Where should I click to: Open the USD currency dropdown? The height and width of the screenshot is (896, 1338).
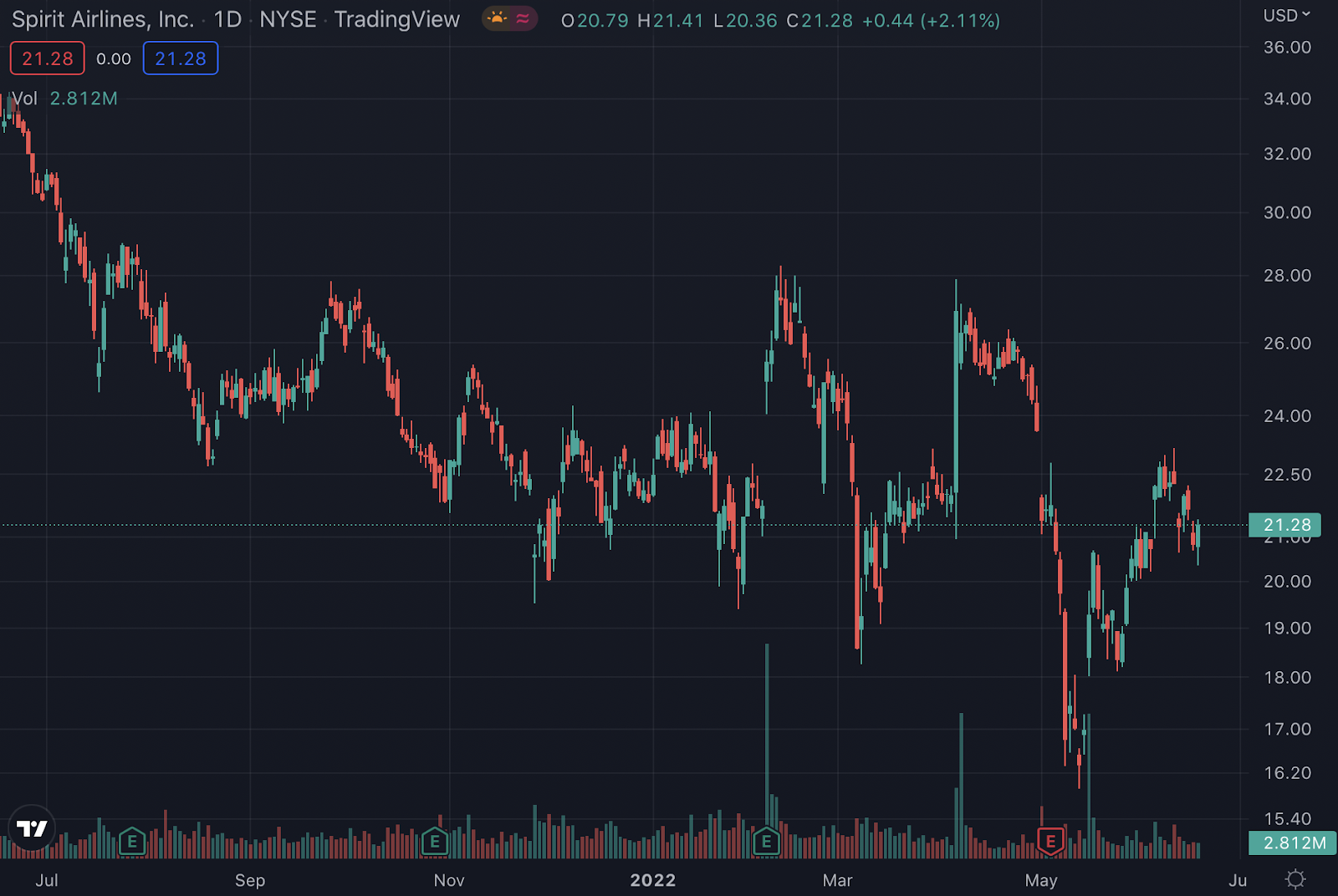pos(1287,15)
